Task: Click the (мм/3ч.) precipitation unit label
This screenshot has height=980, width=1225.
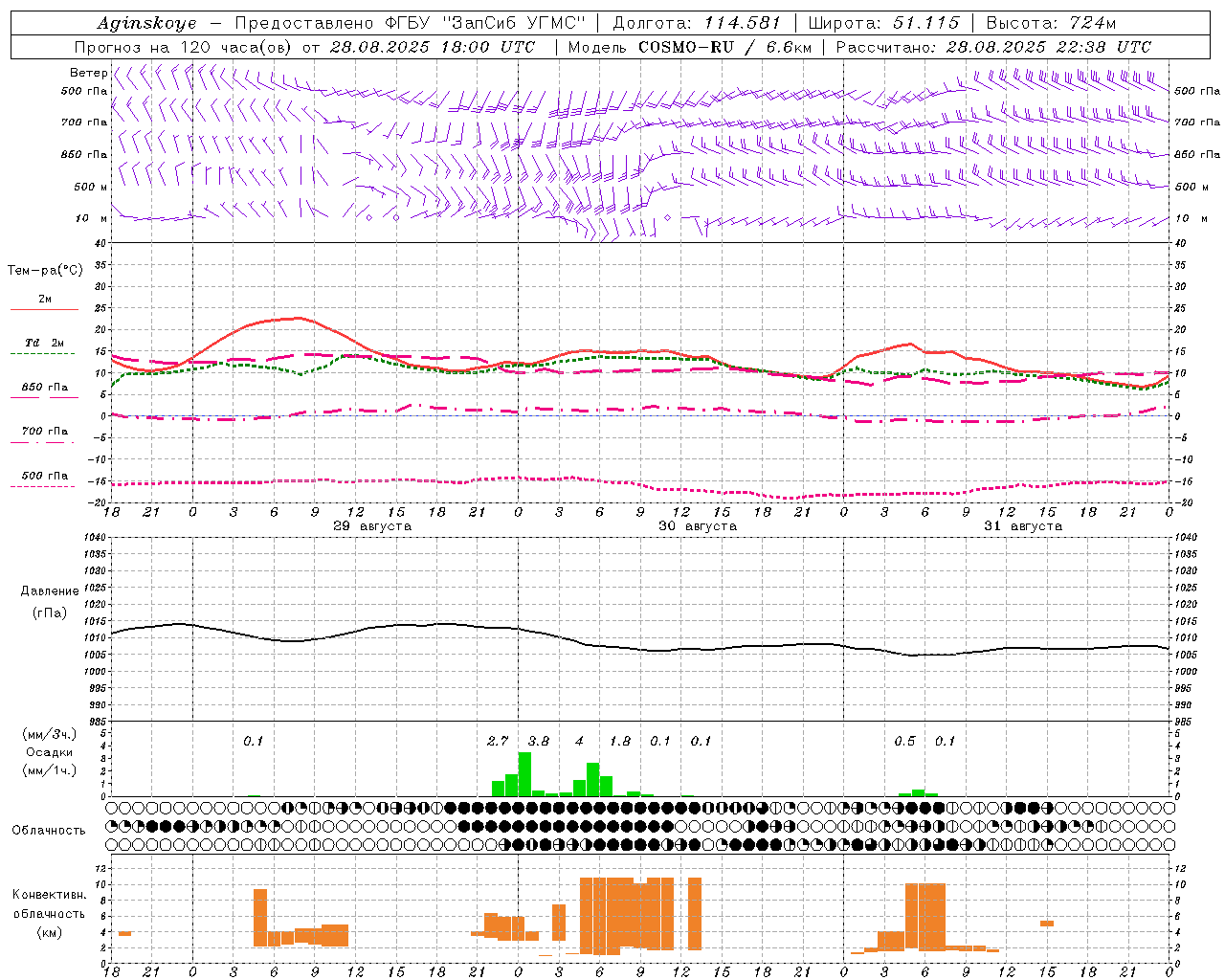Action: click(x=50, y=734)
